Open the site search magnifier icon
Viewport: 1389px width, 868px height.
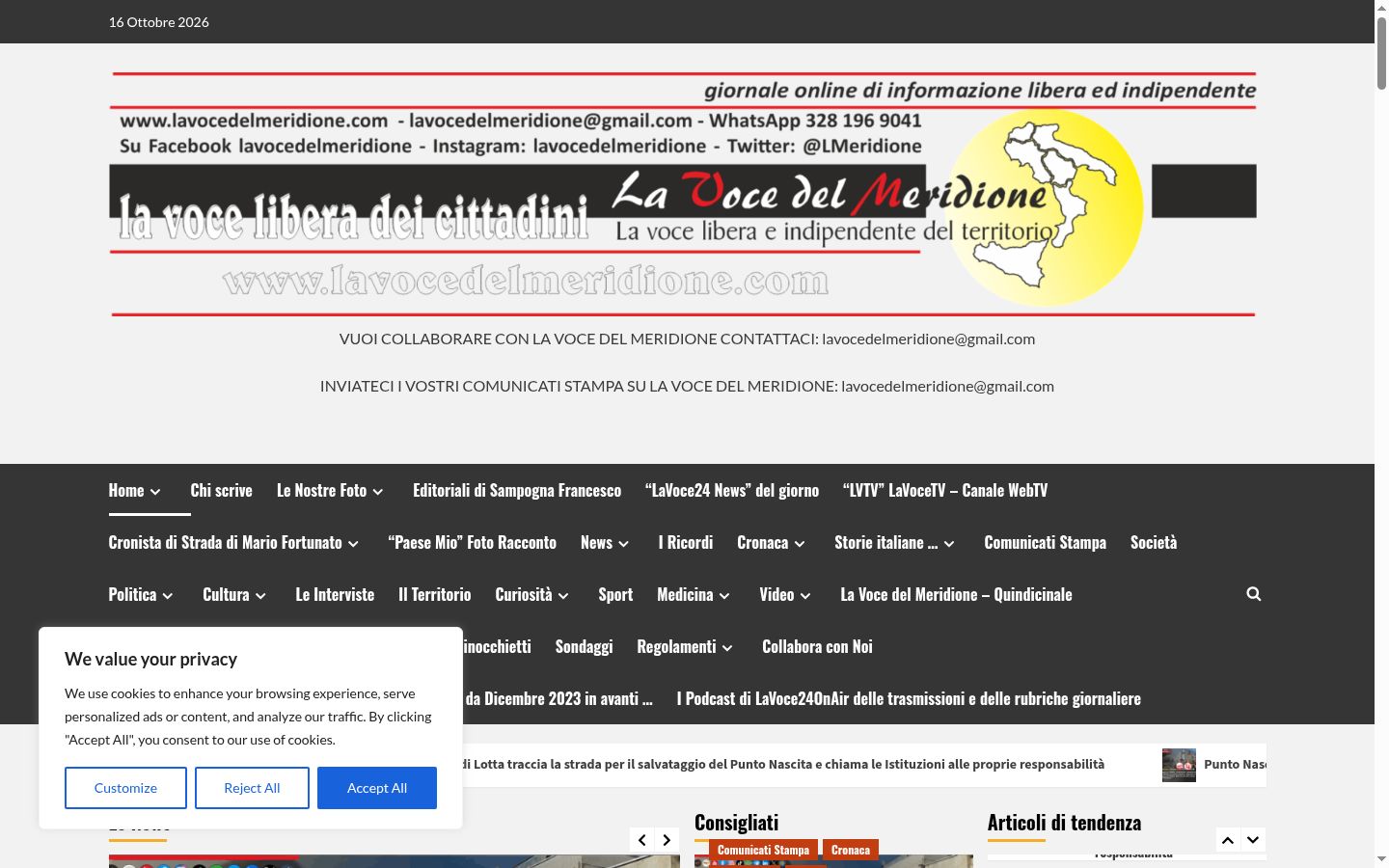1253,594
